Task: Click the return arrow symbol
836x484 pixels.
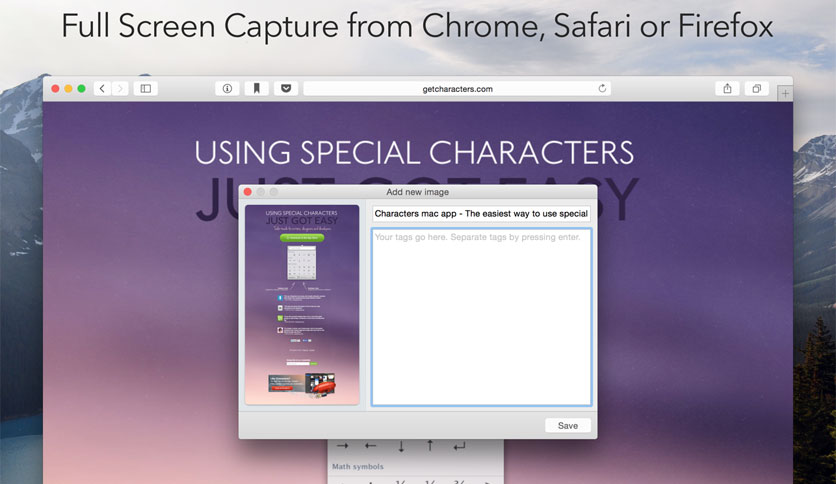Action: click(459, 446)
